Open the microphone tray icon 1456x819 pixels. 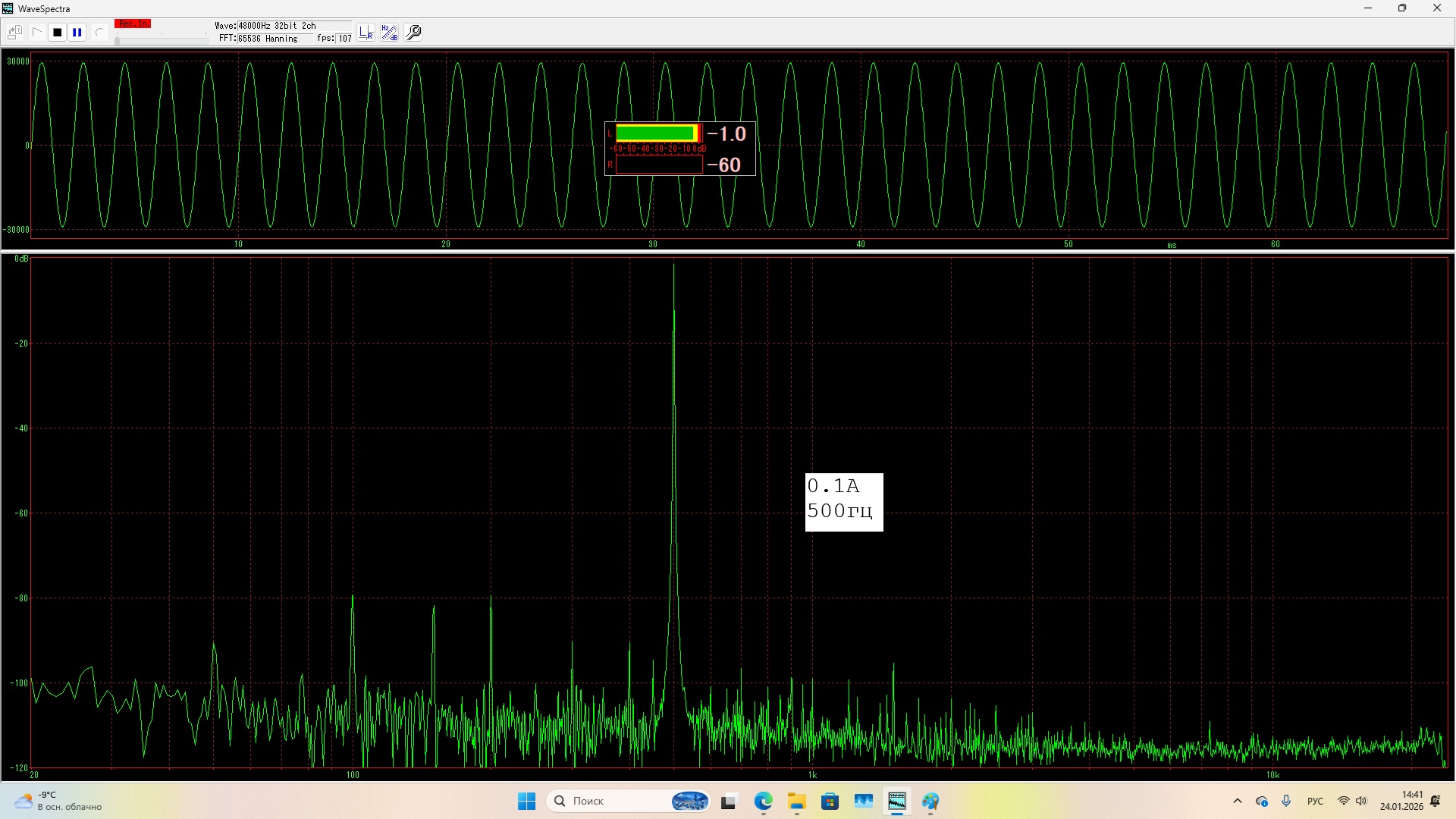tap(1286, 801)
